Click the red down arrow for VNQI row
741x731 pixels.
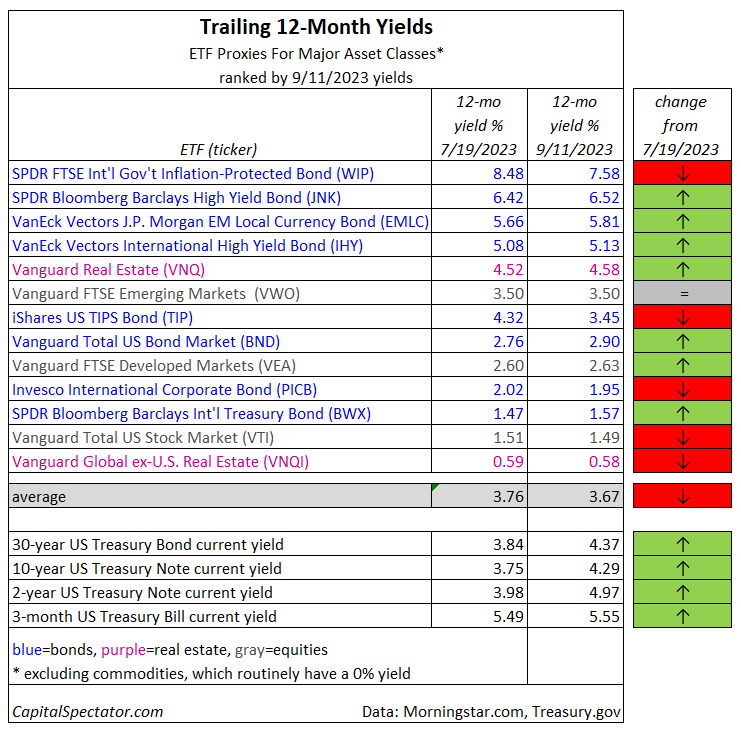(682, 462)
